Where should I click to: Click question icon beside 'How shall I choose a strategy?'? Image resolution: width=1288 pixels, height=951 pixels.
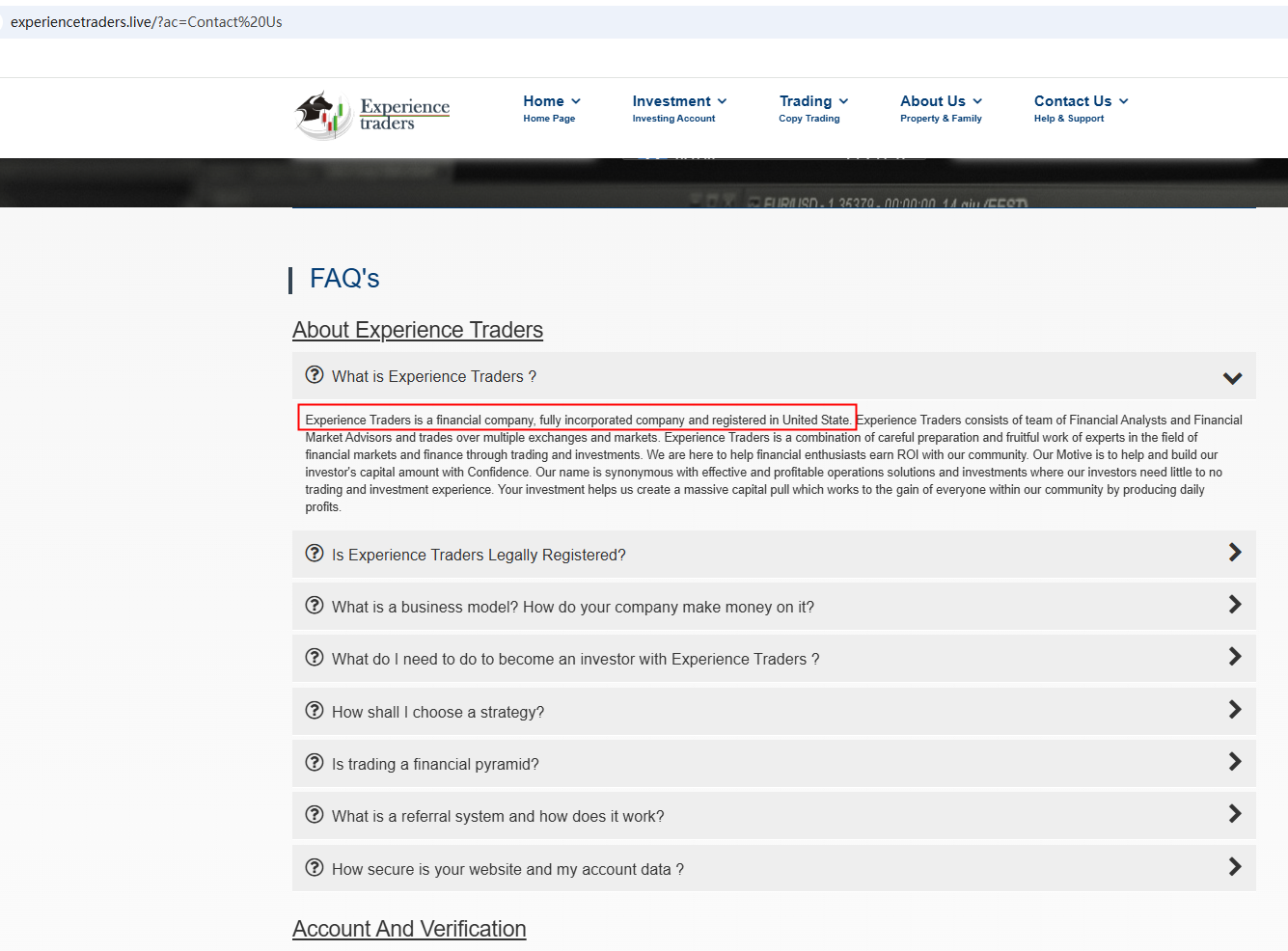click(x=315, y=711)
